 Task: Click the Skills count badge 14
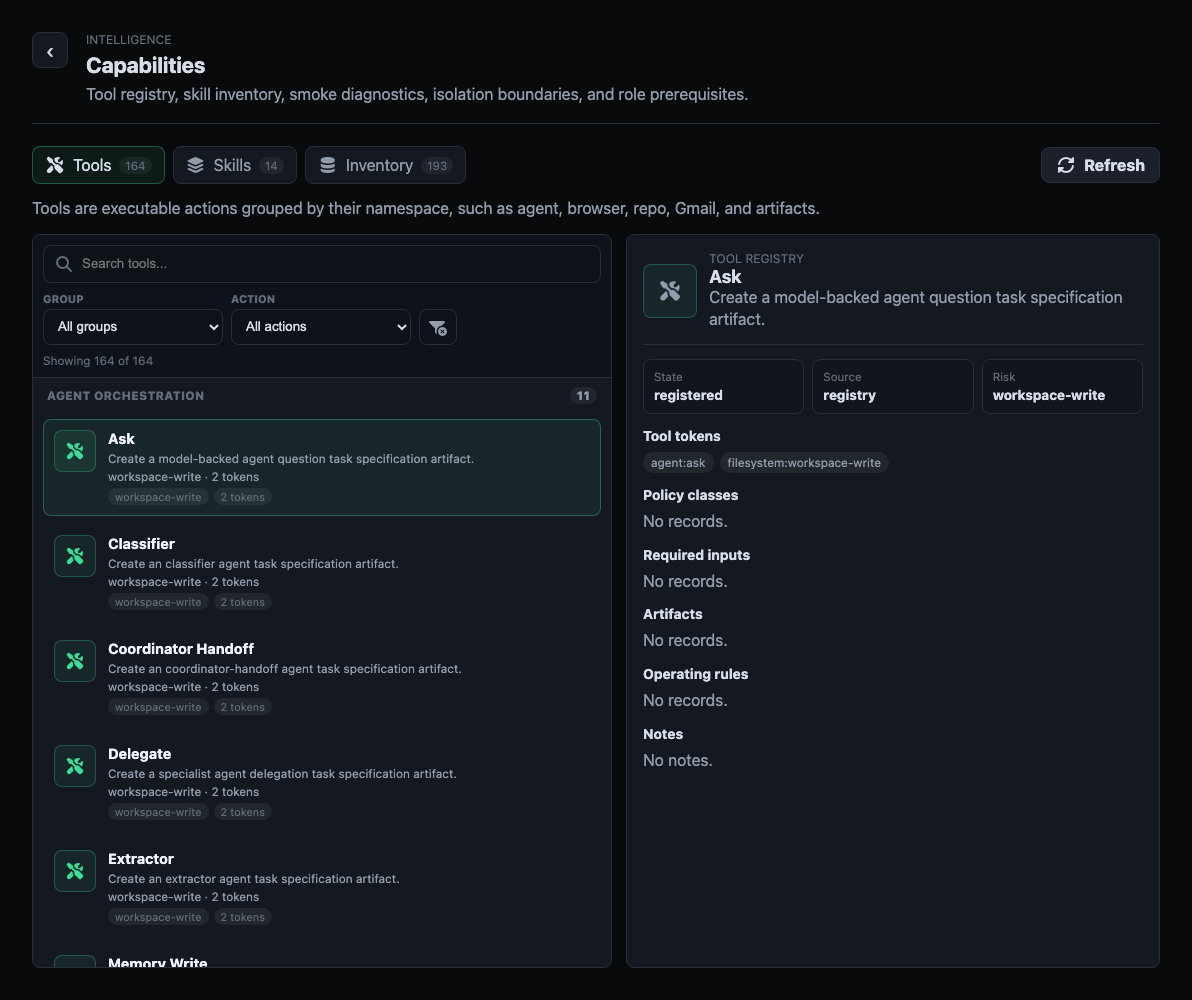coord(271,166)
